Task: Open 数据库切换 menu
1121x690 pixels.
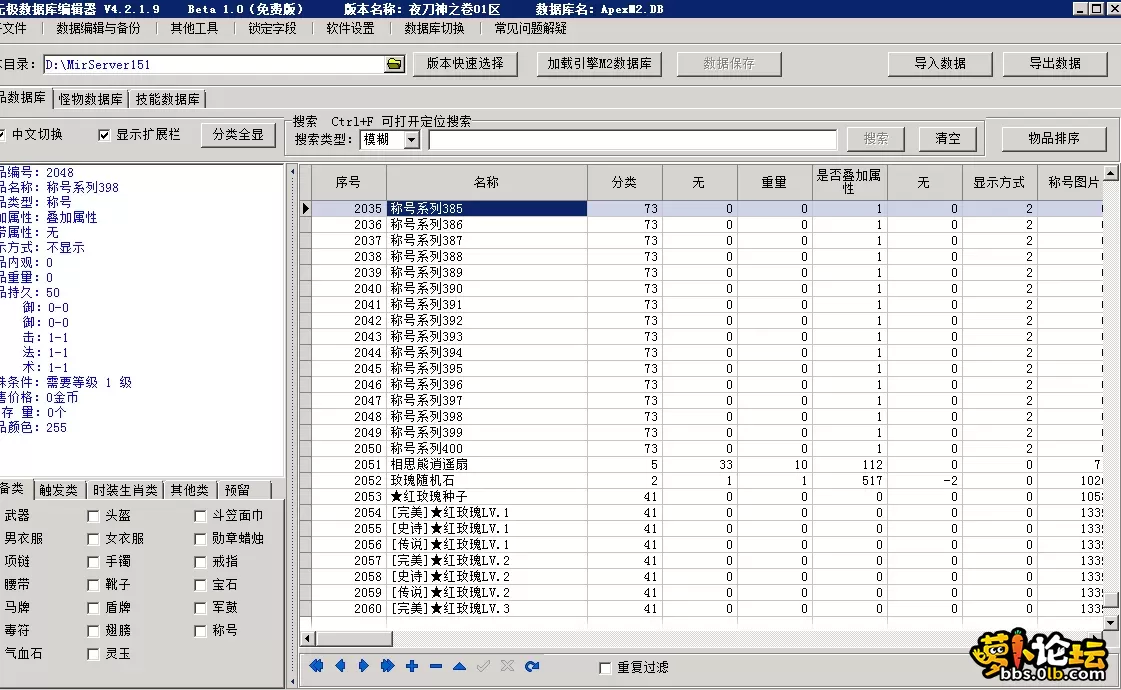Action: [x=434, y=29]
